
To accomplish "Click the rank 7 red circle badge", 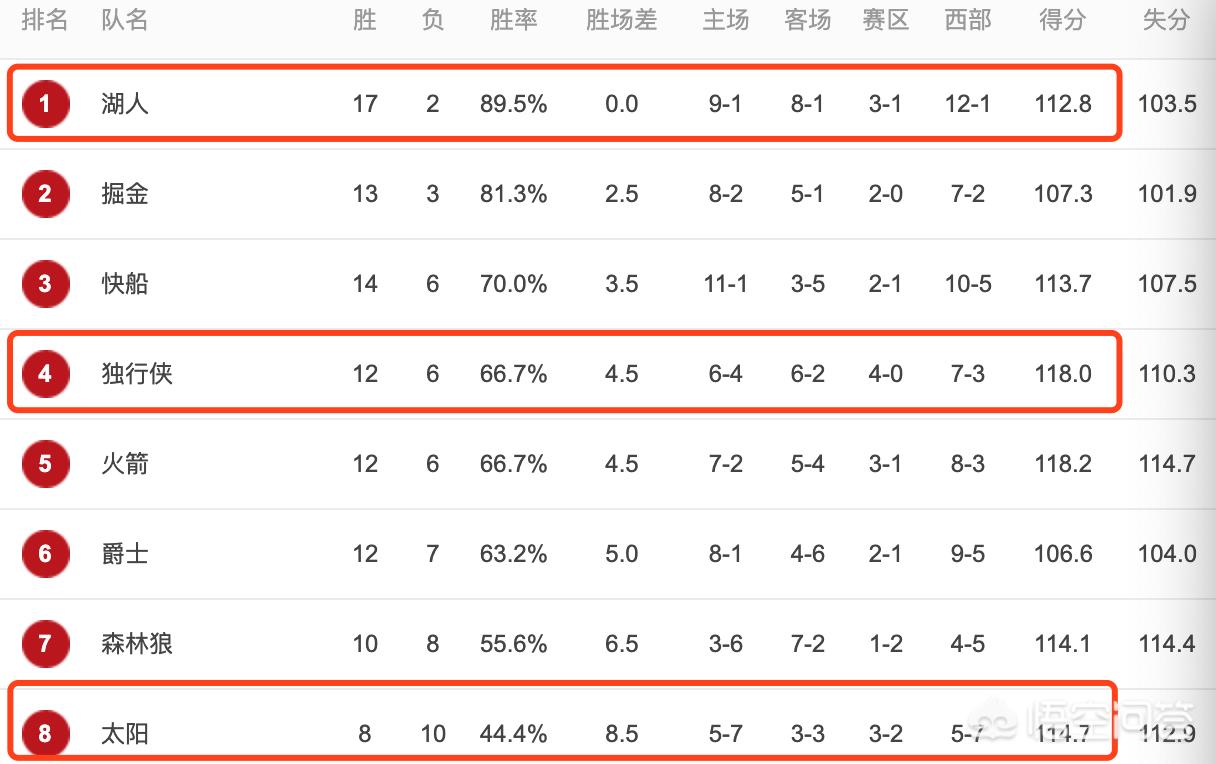I will click(45, 644).
